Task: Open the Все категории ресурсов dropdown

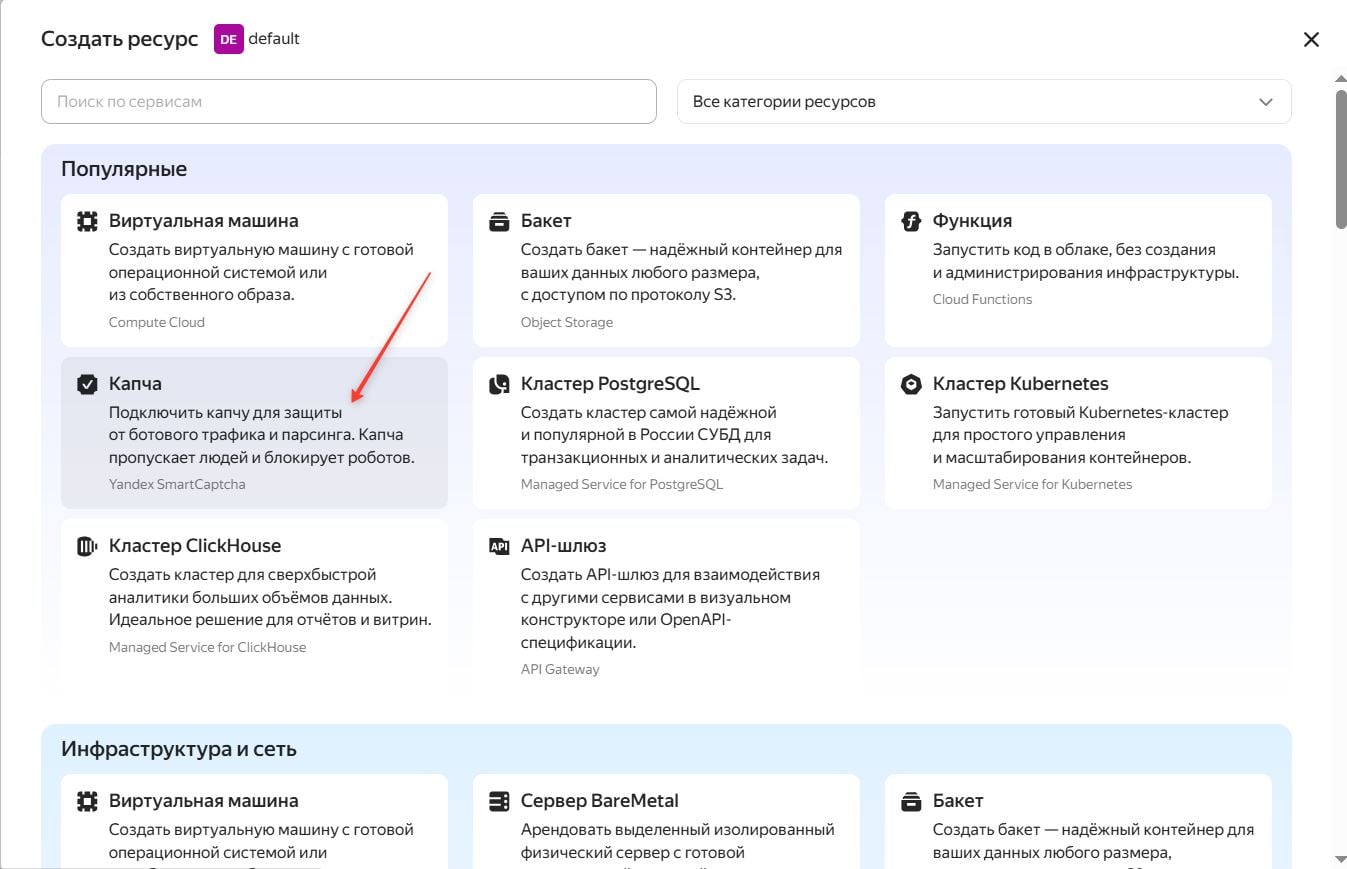Action: click(984, 102)
